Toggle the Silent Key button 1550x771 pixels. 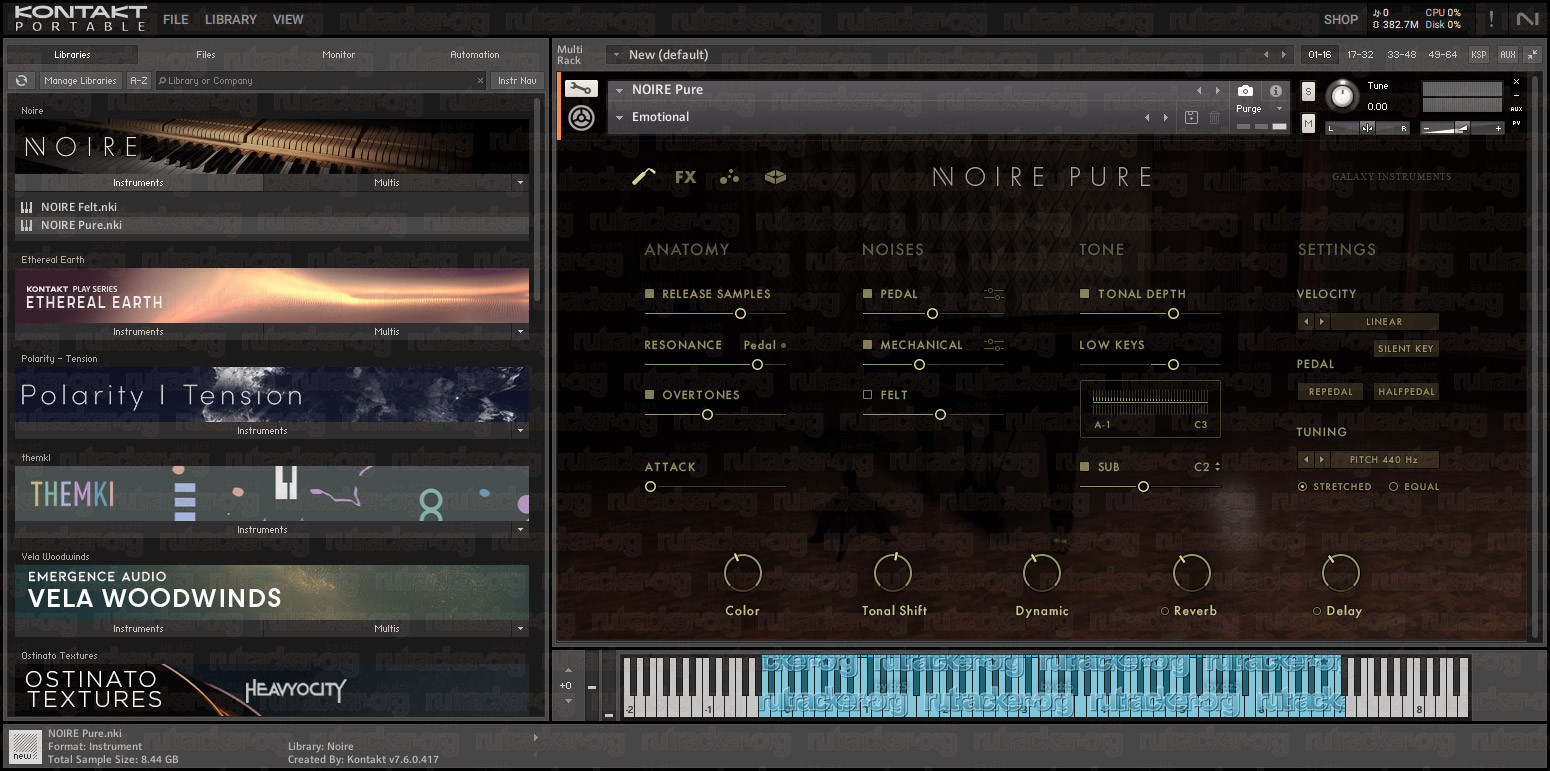[x=1406, y=349]
